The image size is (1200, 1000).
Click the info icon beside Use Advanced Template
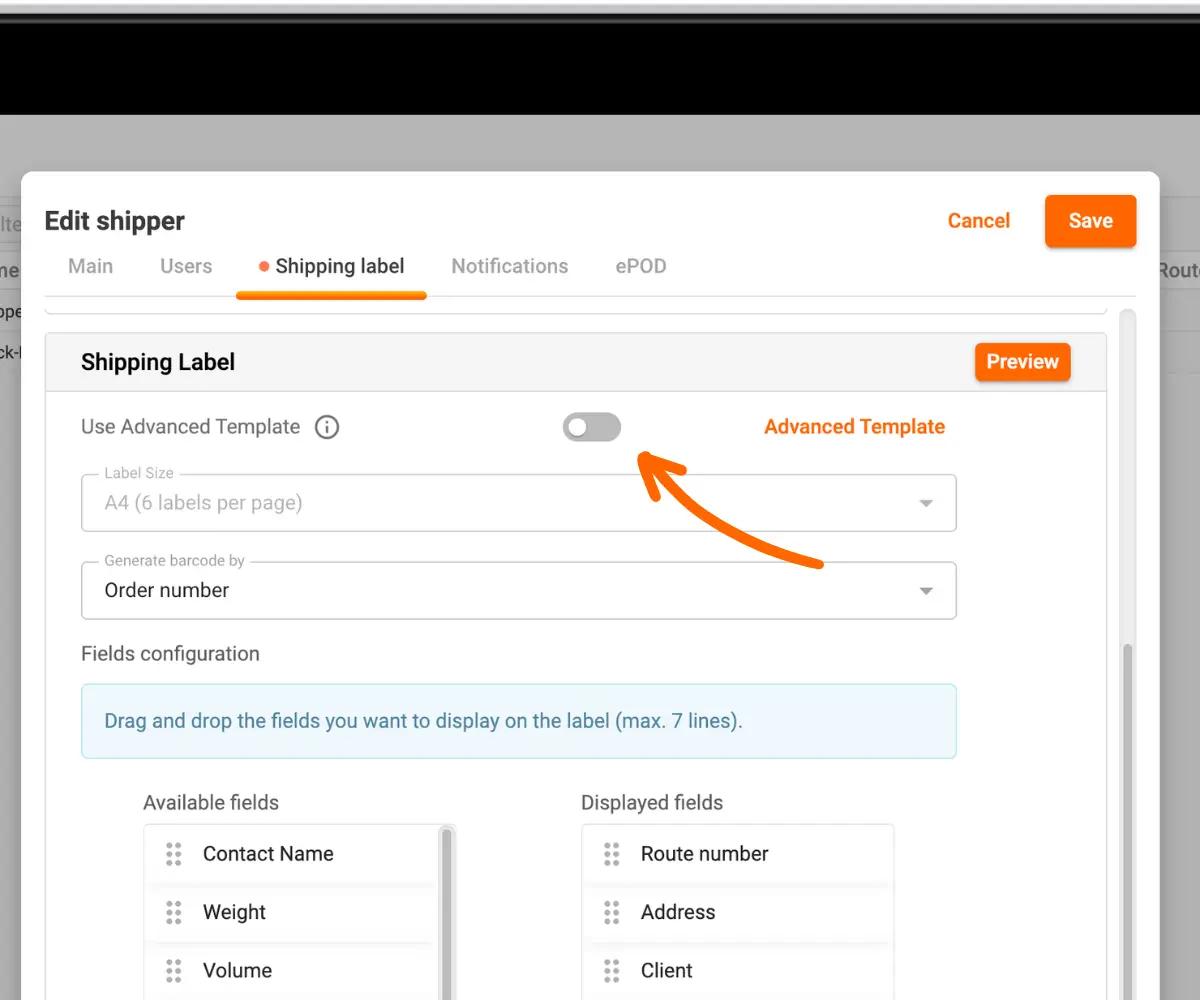click(327, 427)
